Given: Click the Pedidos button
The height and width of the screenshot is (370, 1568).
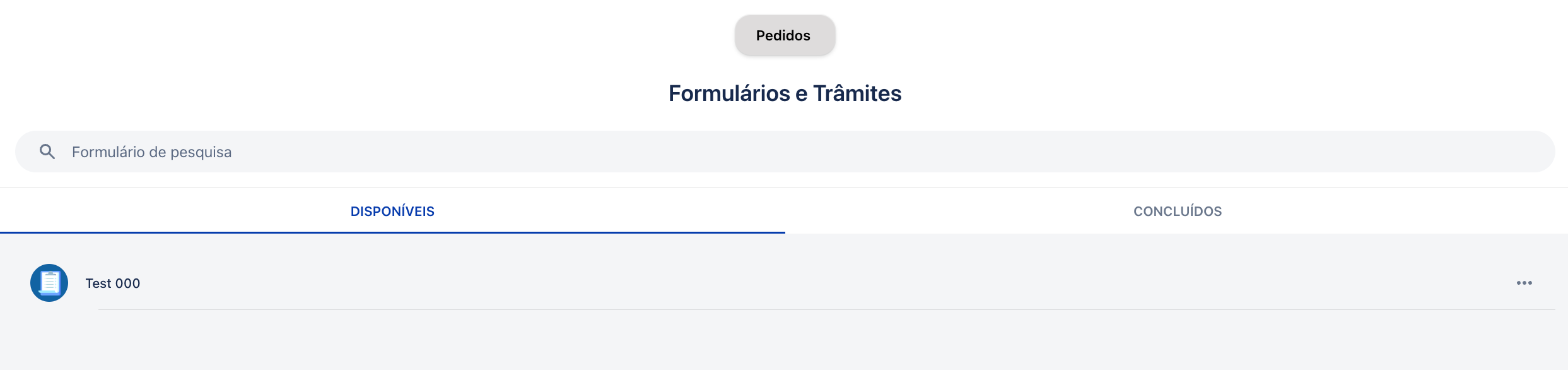Looking at the screenshot, I should point(785,35).
